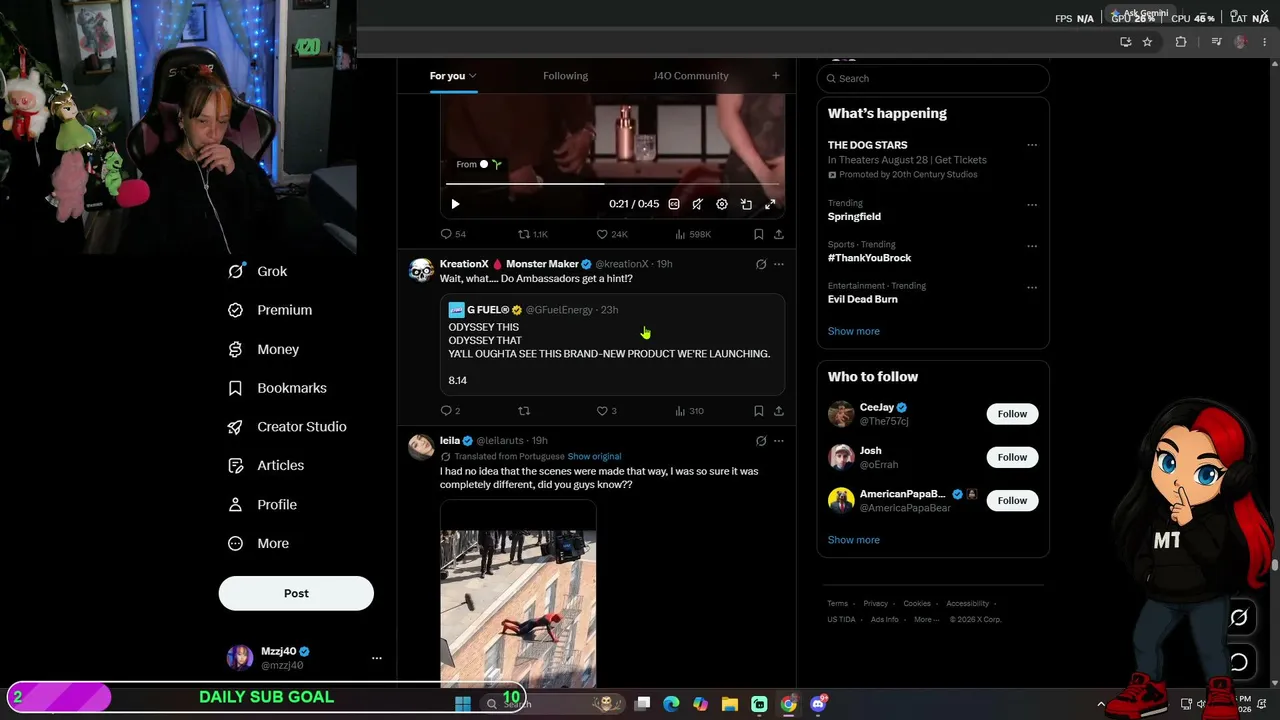Image resolution: width=1280 pixels, height=720 pixels.
Task: Click Show original translation link
Action: (594, 457)
